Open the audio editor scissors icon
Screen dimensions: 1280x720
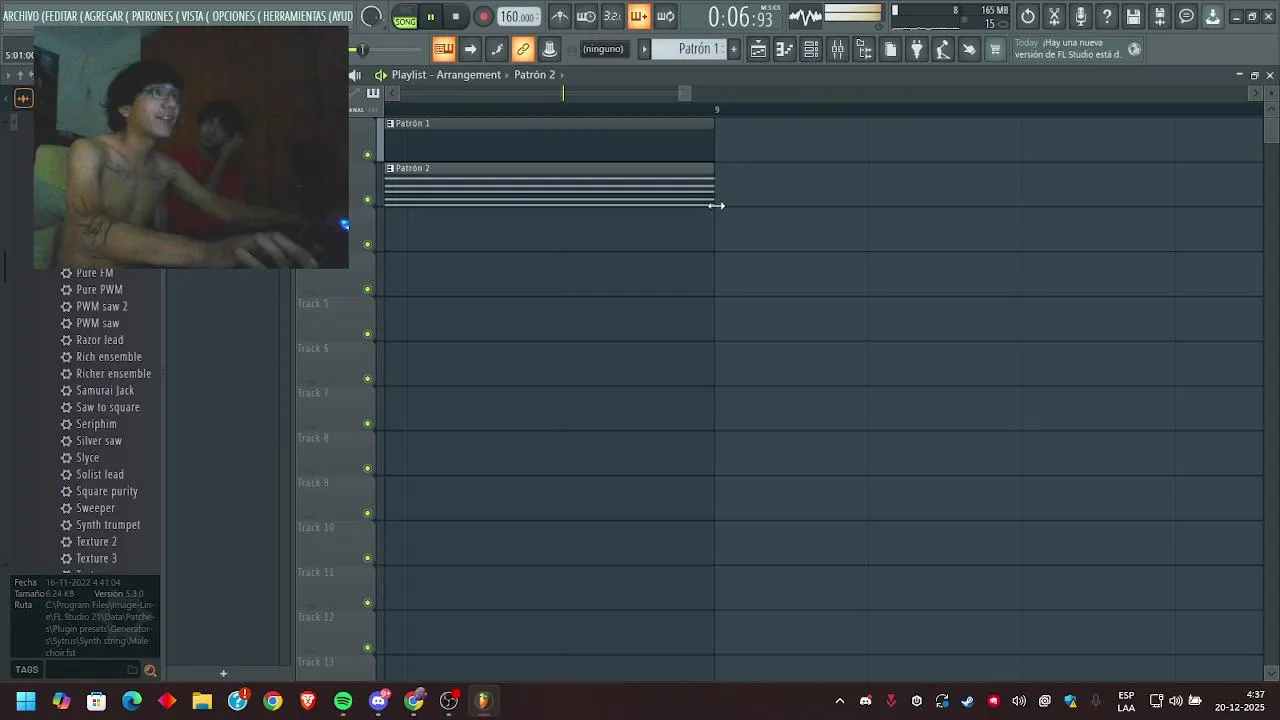(1054, 16)
